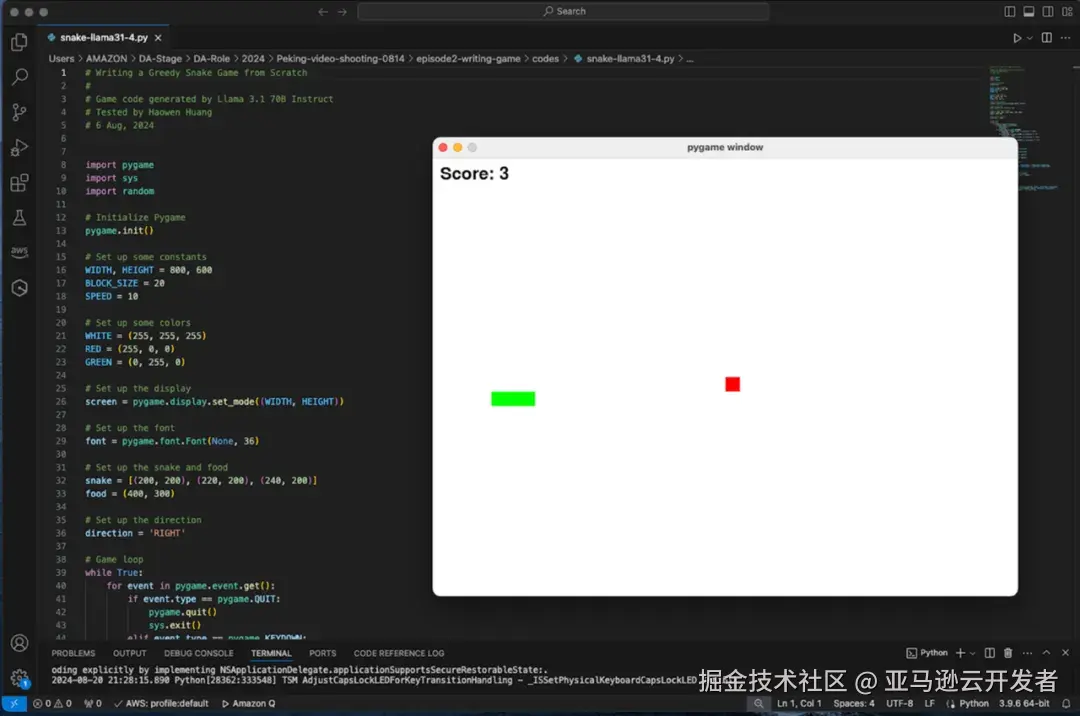Open the Search view in the activity bar
The height and width of the screenshot is (716, 1080).
[19, 77]
